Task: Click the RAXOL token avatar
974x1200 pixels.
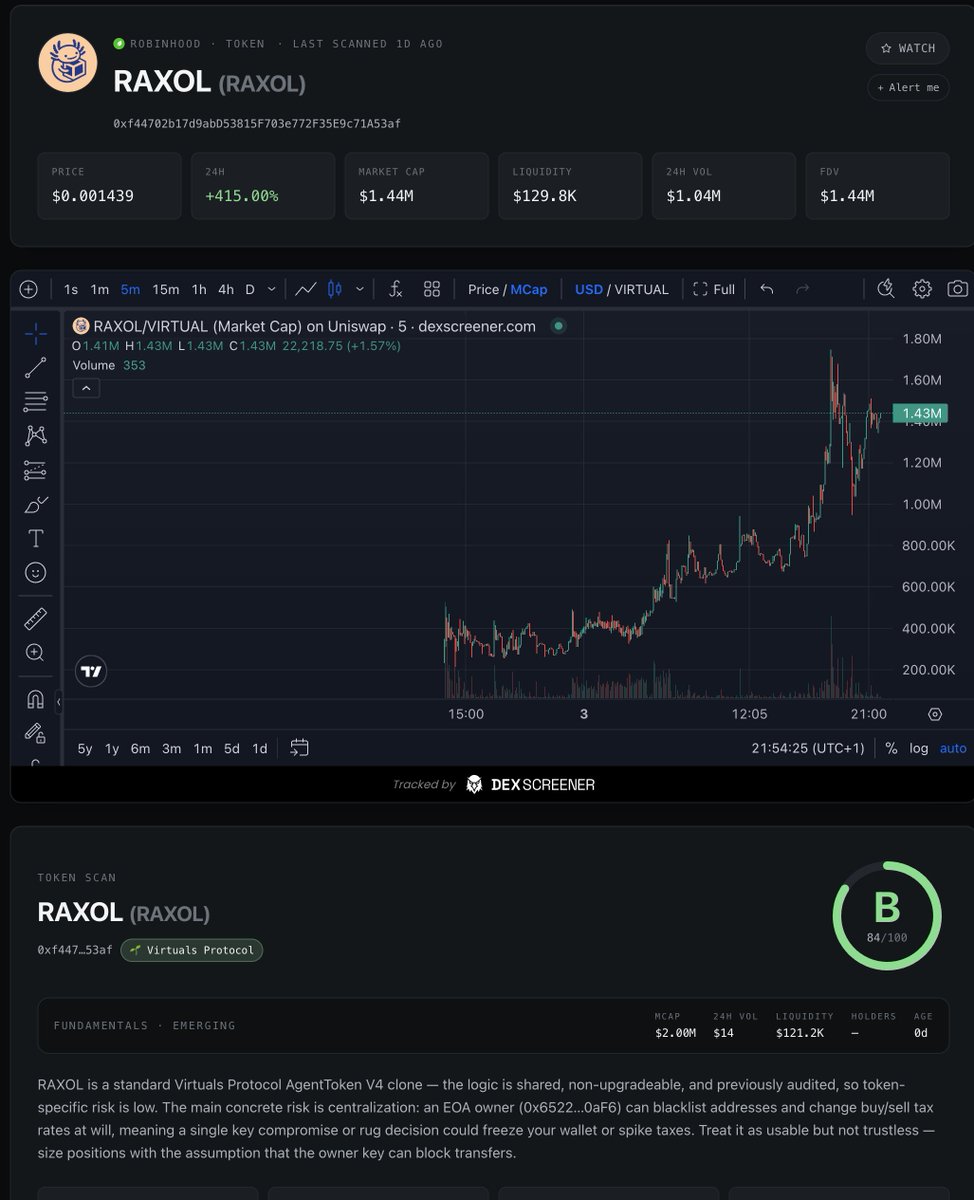Action: [x=68, y=62]
